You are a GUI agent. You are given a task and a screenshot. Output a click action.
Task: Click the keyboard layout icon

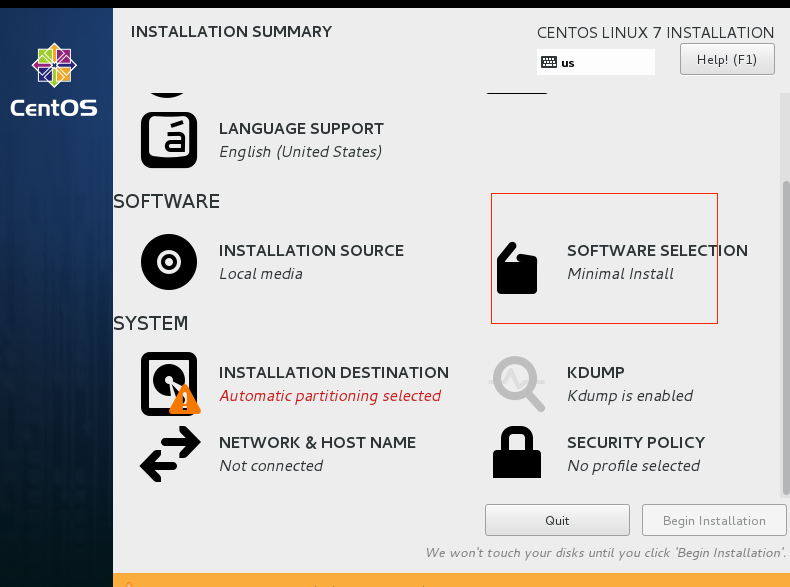[x=549, y=62]
